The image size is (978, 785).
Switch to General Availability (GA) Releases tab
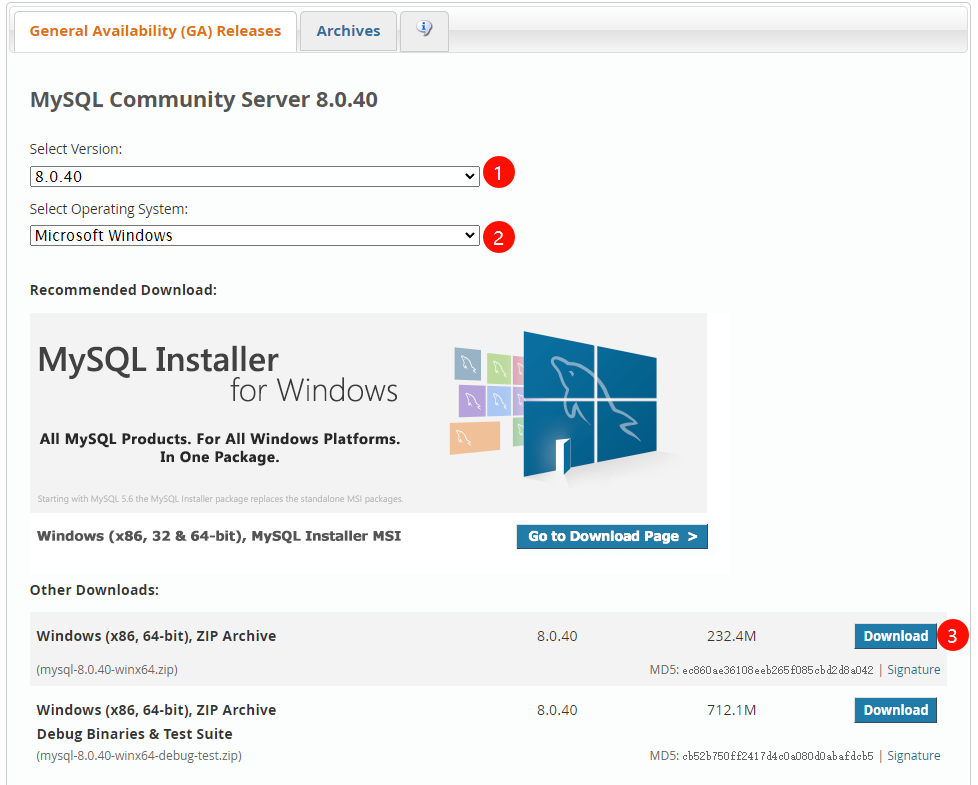point(155,31)
